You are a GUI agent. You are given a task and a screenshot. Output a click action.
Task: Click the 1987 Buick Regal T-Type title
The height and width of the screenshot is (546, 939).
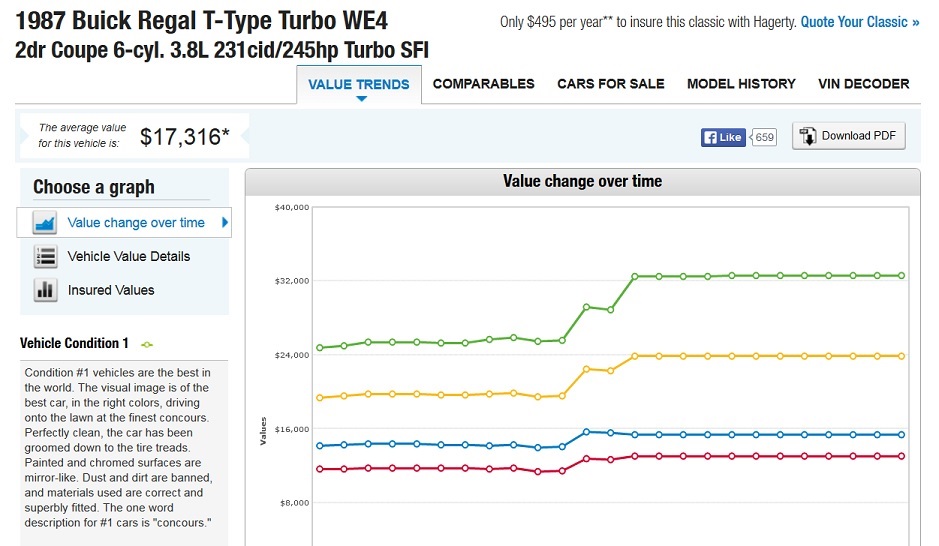(x=201, y=21)
